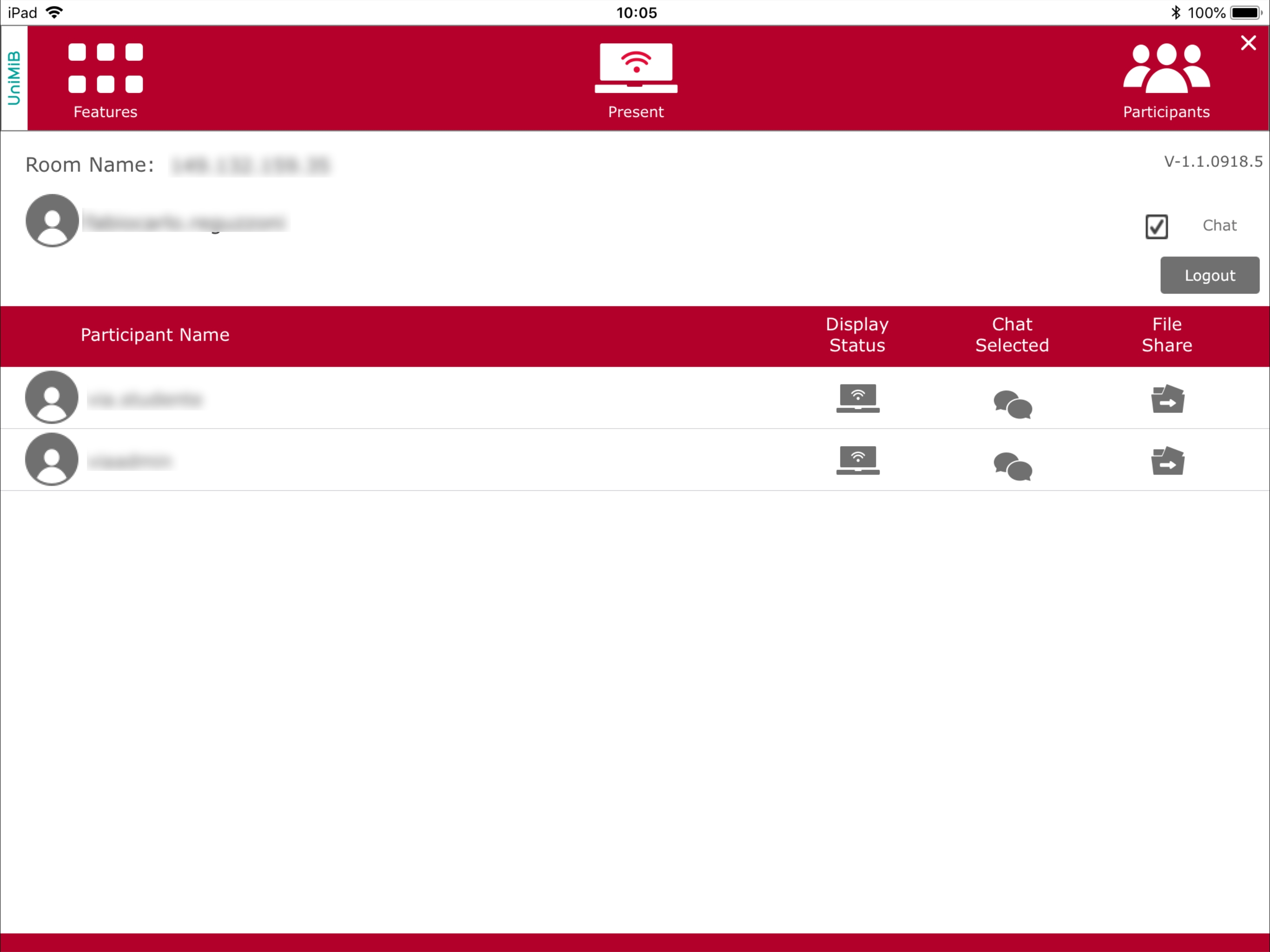Tap the battery indicator in status bar
The height and width of the screenshot is (952, 1270).
tap(1245, 12)
